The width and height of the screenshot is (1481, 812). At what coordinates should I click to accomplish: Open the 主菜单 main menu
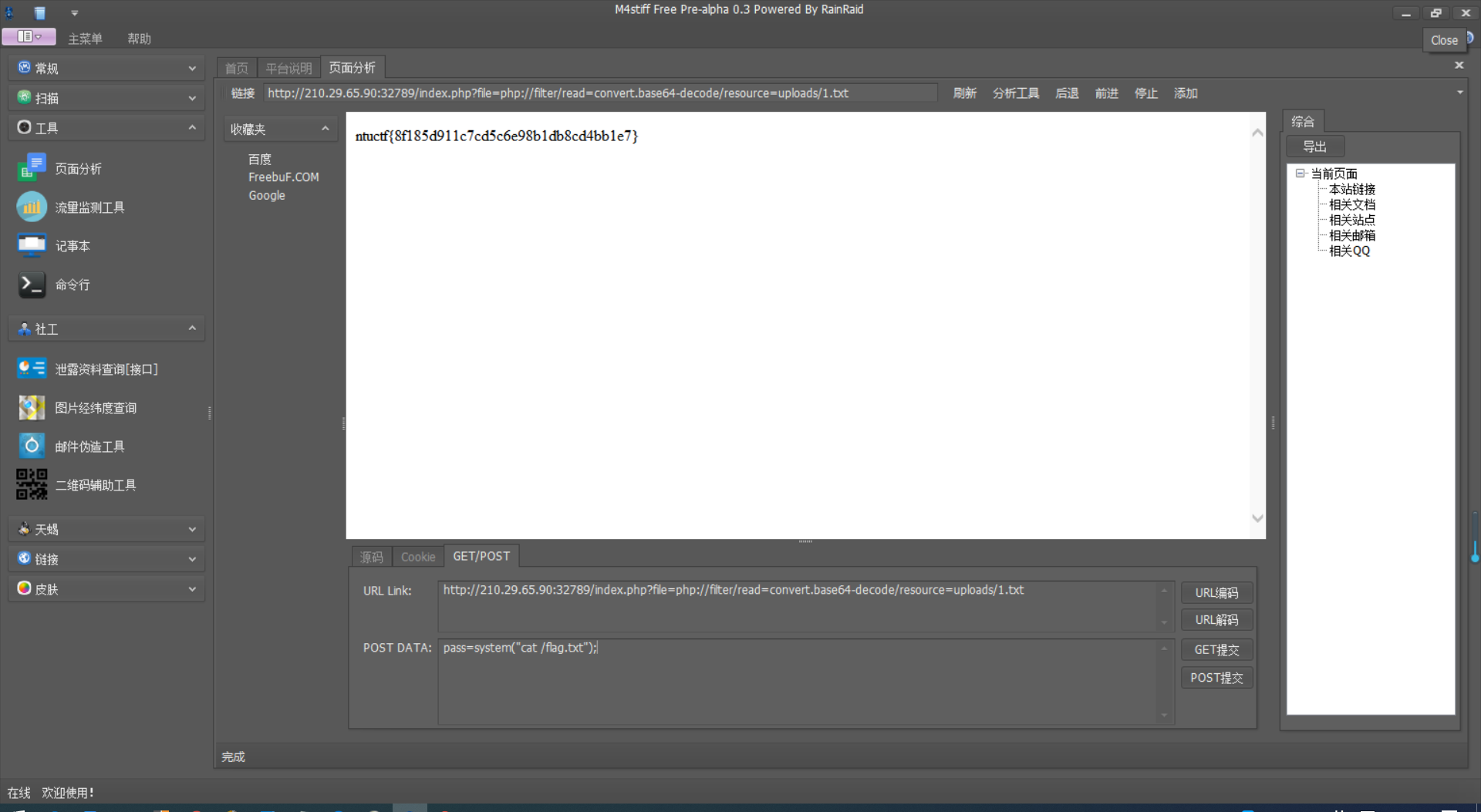[85, 39]
